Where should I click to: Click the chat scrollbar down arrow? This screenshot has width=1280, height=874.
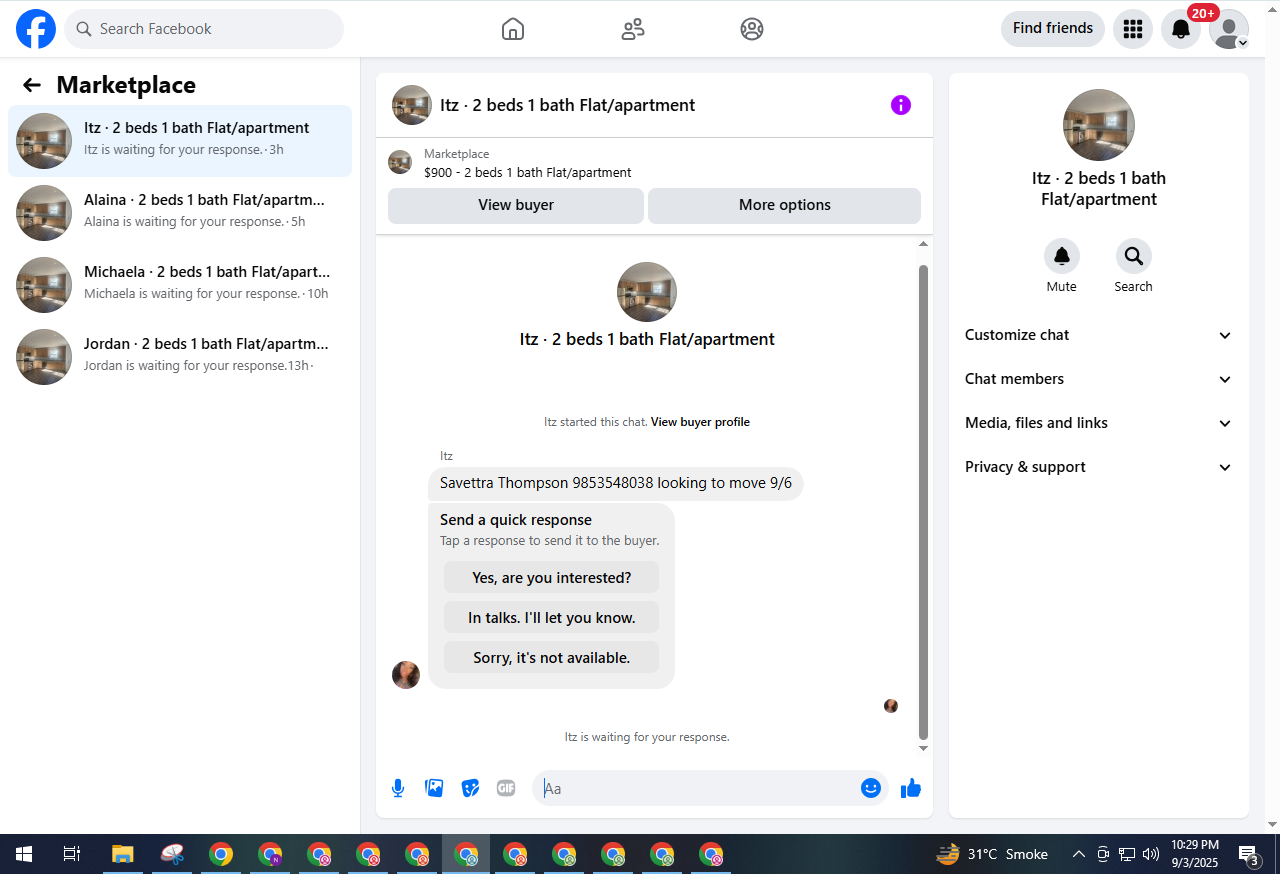(923, 748)
